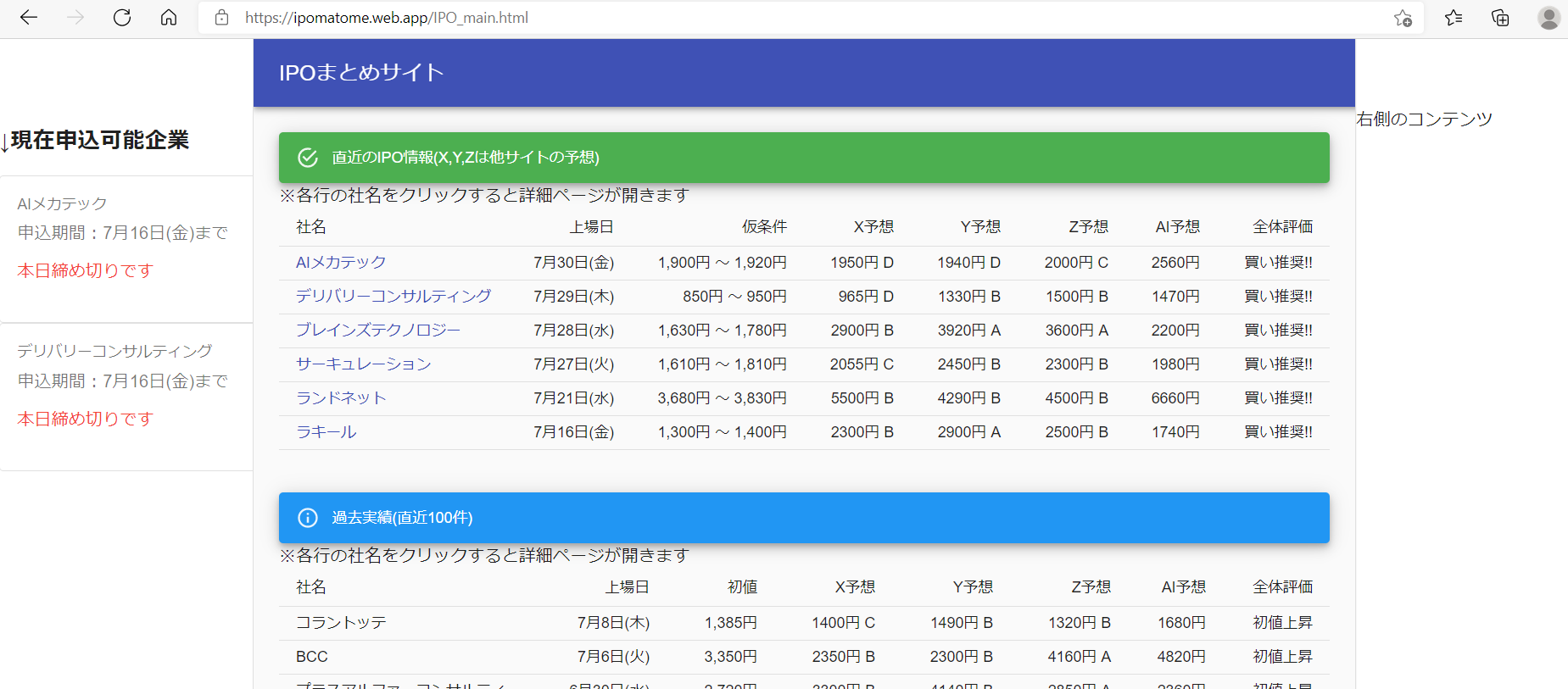Reload the current page
The height and width of the screenshot is (689, 1568).
[122, 18]
